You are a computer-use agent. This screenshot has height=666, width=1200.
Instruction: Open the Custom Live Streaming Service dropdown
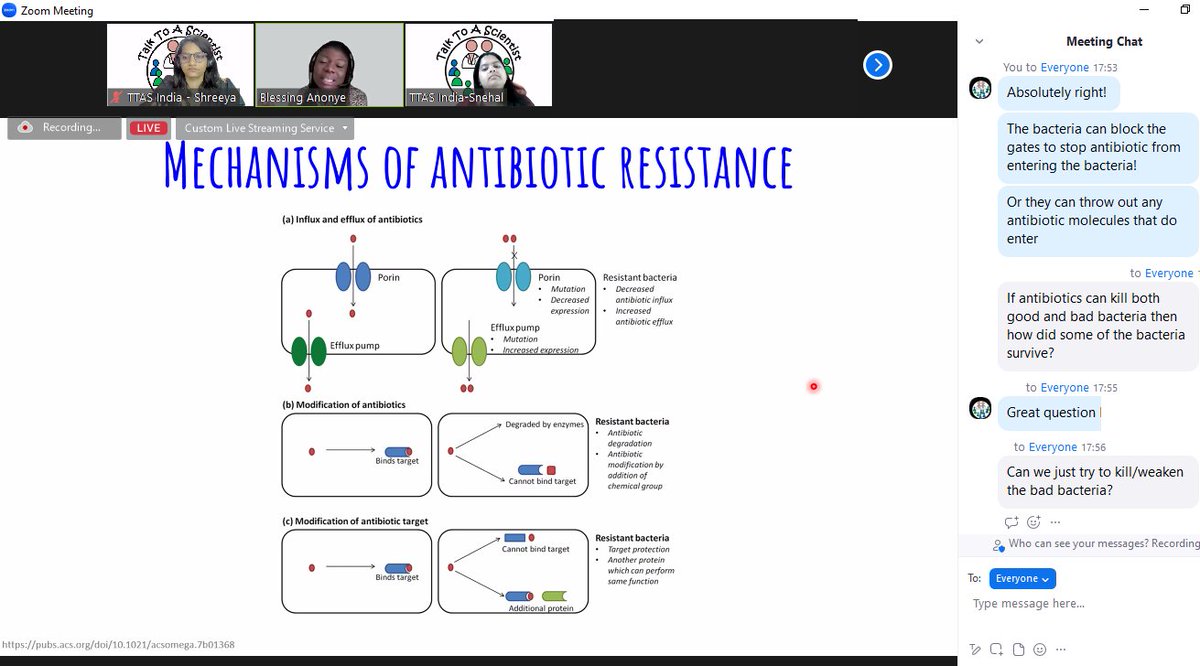click(x=265, y=128)
